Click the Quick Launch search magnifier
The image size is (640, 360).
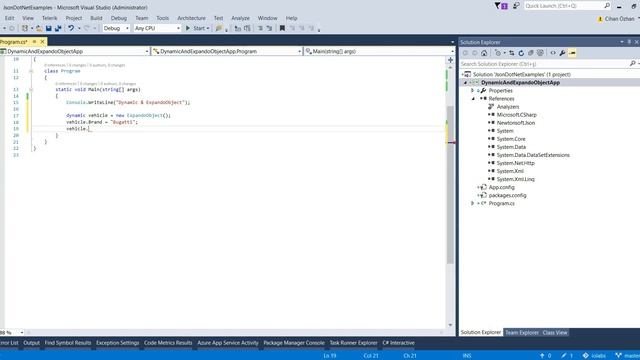607,6
